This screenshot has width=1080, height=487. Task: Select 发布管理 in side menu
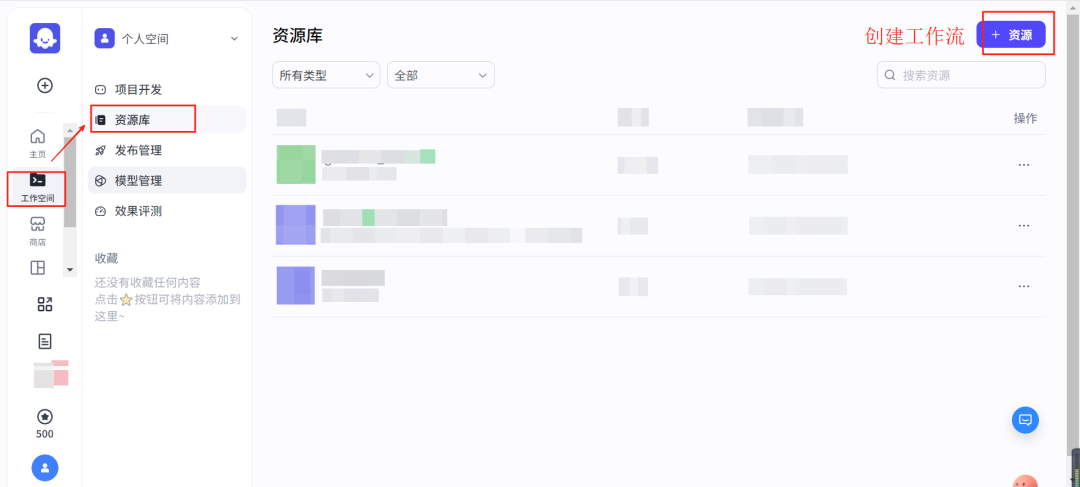click(137, 151)
